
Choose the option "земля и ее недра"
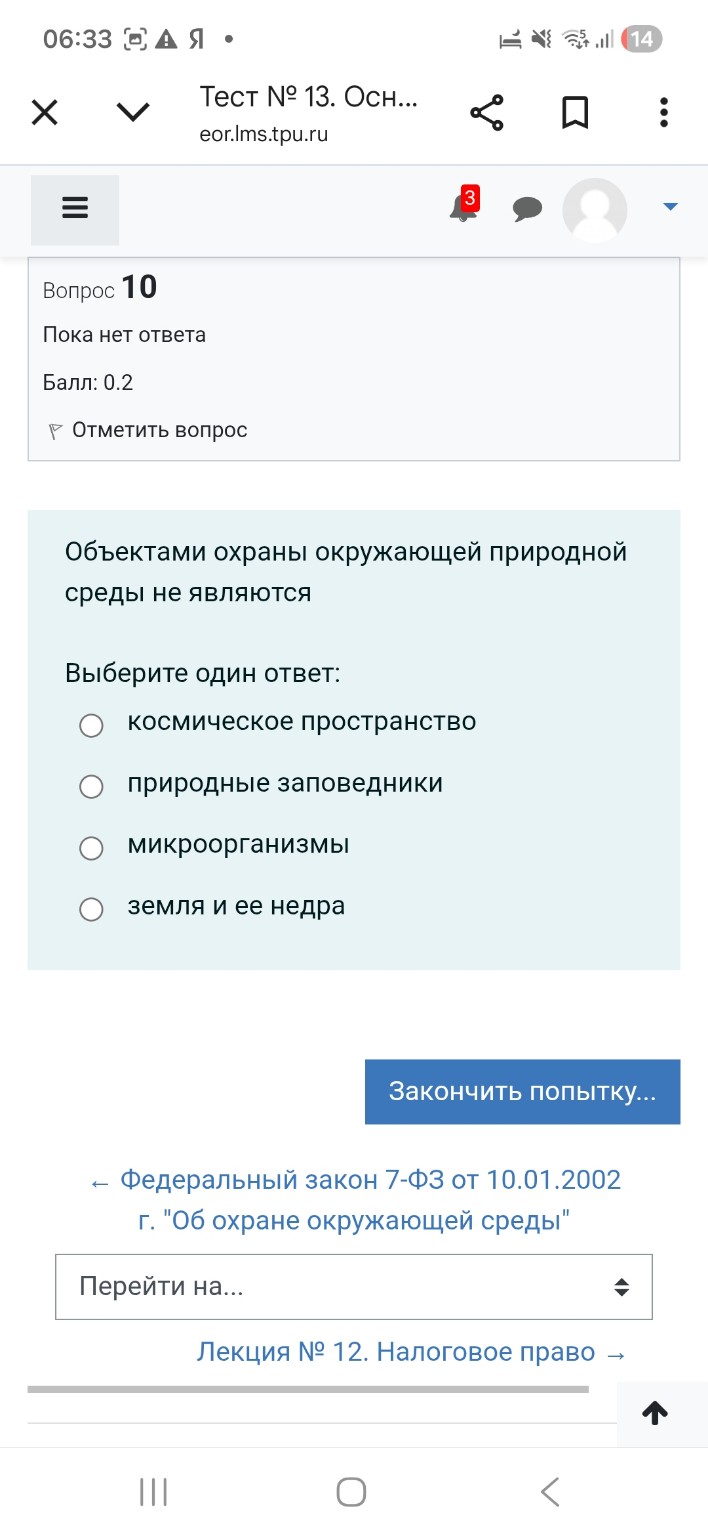click(91, 909)
